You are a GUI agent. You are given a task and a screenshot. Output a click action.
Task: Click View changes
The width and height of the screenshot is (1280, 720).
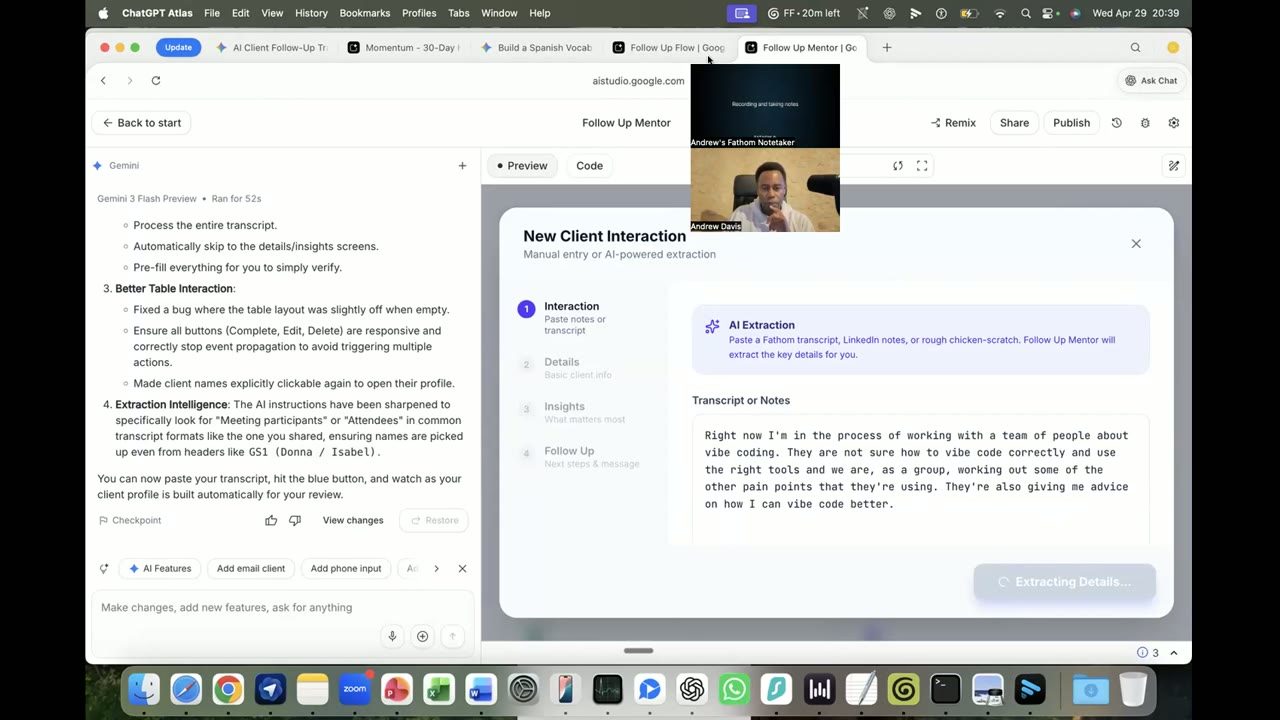pyautogui.click(x=353, y=520)
